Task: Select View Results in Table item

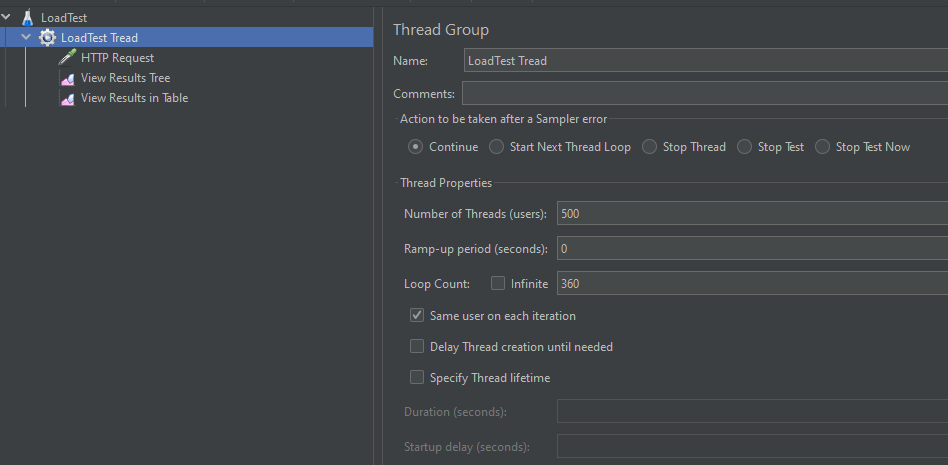Action: (x=134, y=98)
